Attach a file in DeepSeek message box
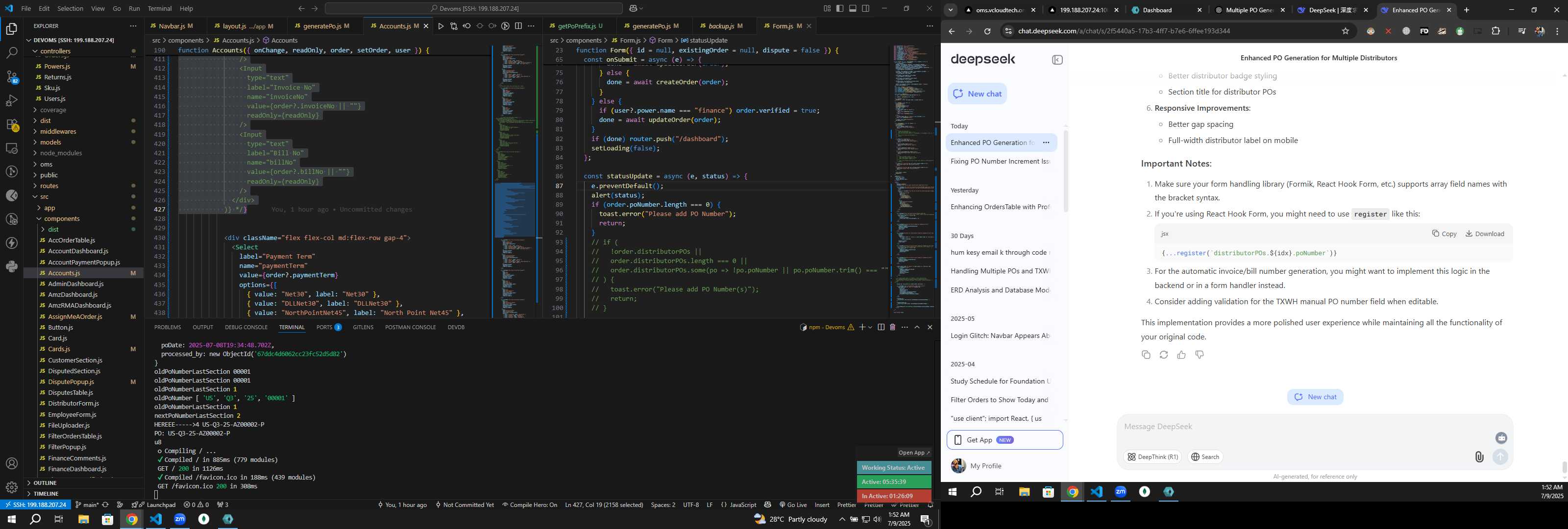The height and width of the screenshot is (529, 1568). [x=1479, y=457]
